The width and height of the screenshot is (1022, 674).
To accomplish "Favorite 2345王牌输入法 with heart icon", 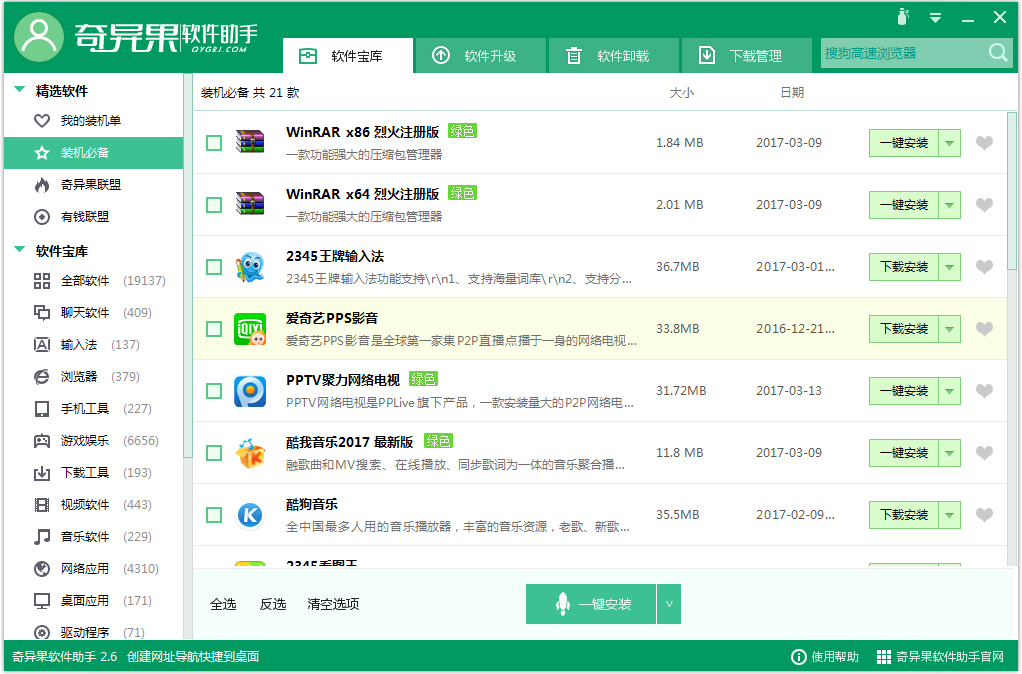I will point(984,267).
